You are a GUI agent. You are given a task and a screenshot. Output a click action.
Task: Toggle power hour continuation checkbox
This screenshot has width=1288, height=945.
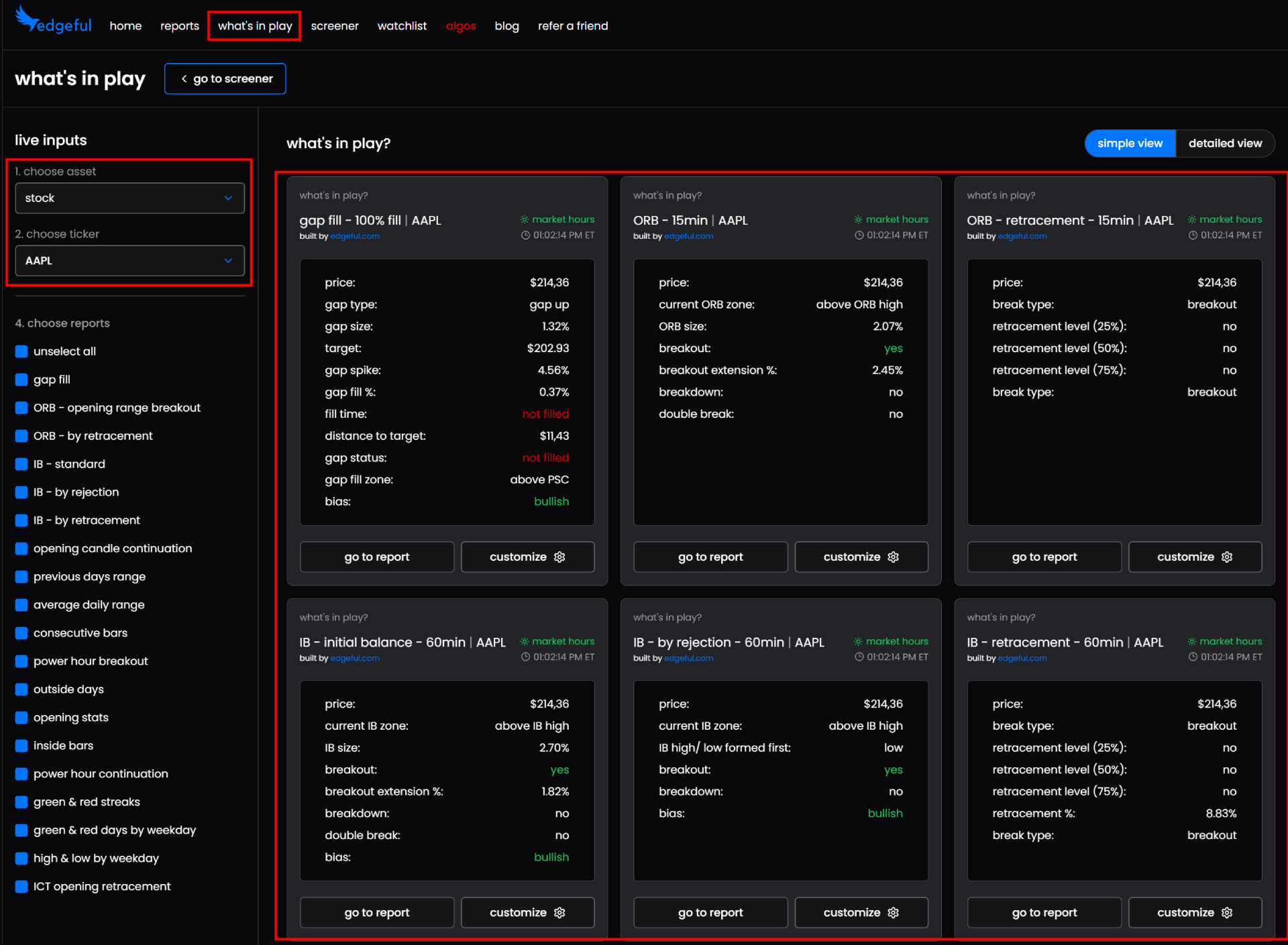point(21,774)
